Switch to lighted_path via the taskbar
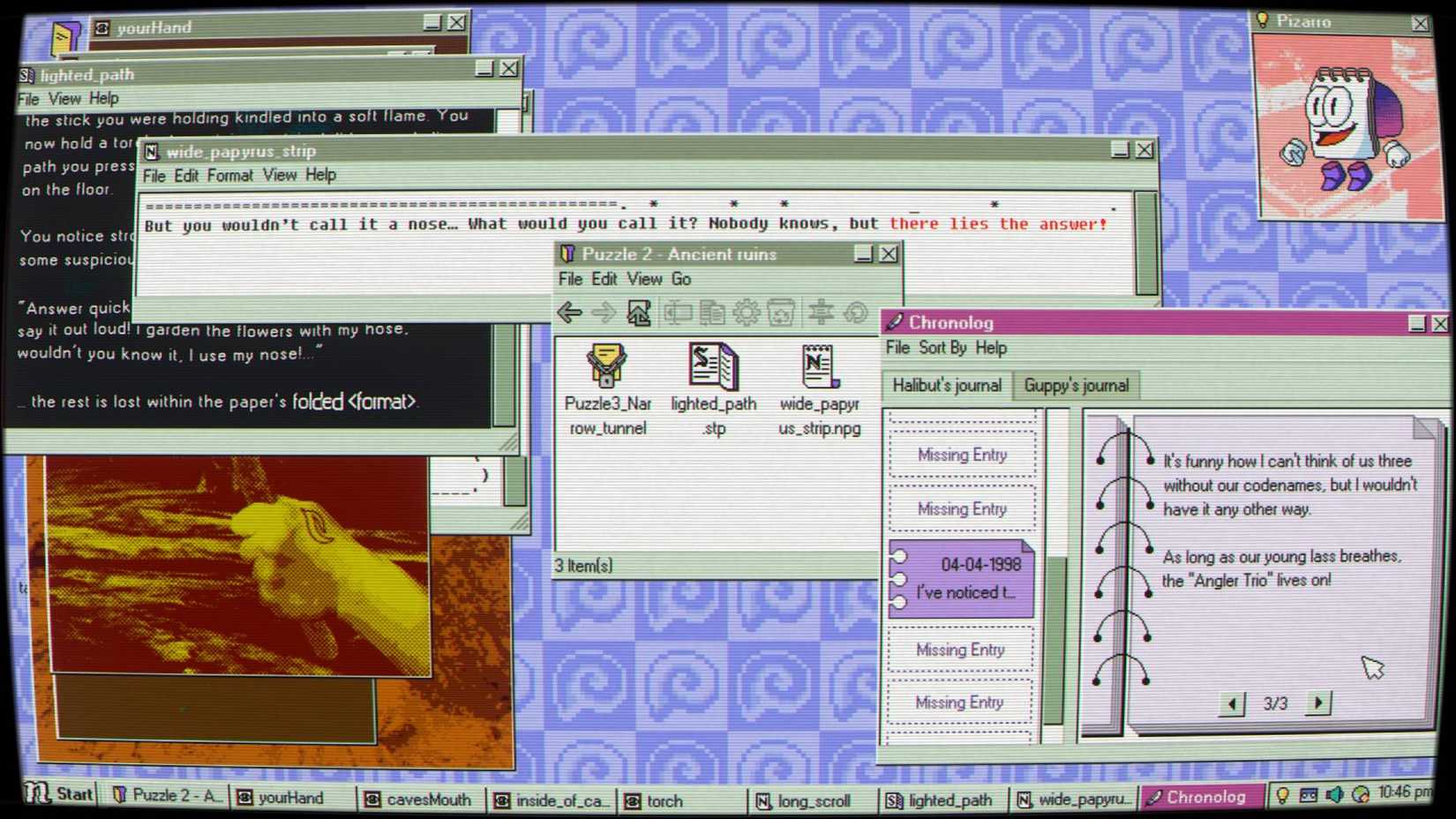This screenshot has height=819, width=1456. (942, 800)
